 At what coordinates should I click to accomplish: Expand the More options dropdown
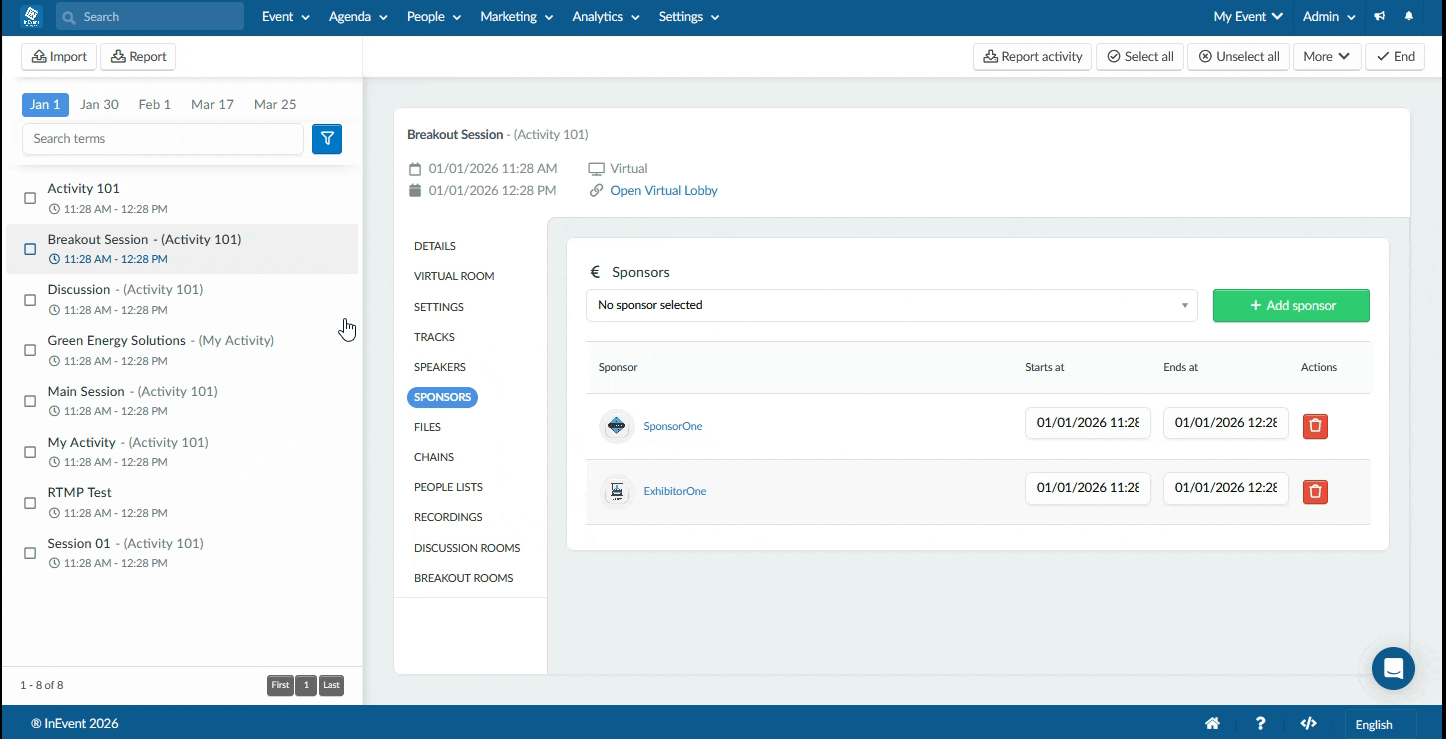(x=1326, y=57)
